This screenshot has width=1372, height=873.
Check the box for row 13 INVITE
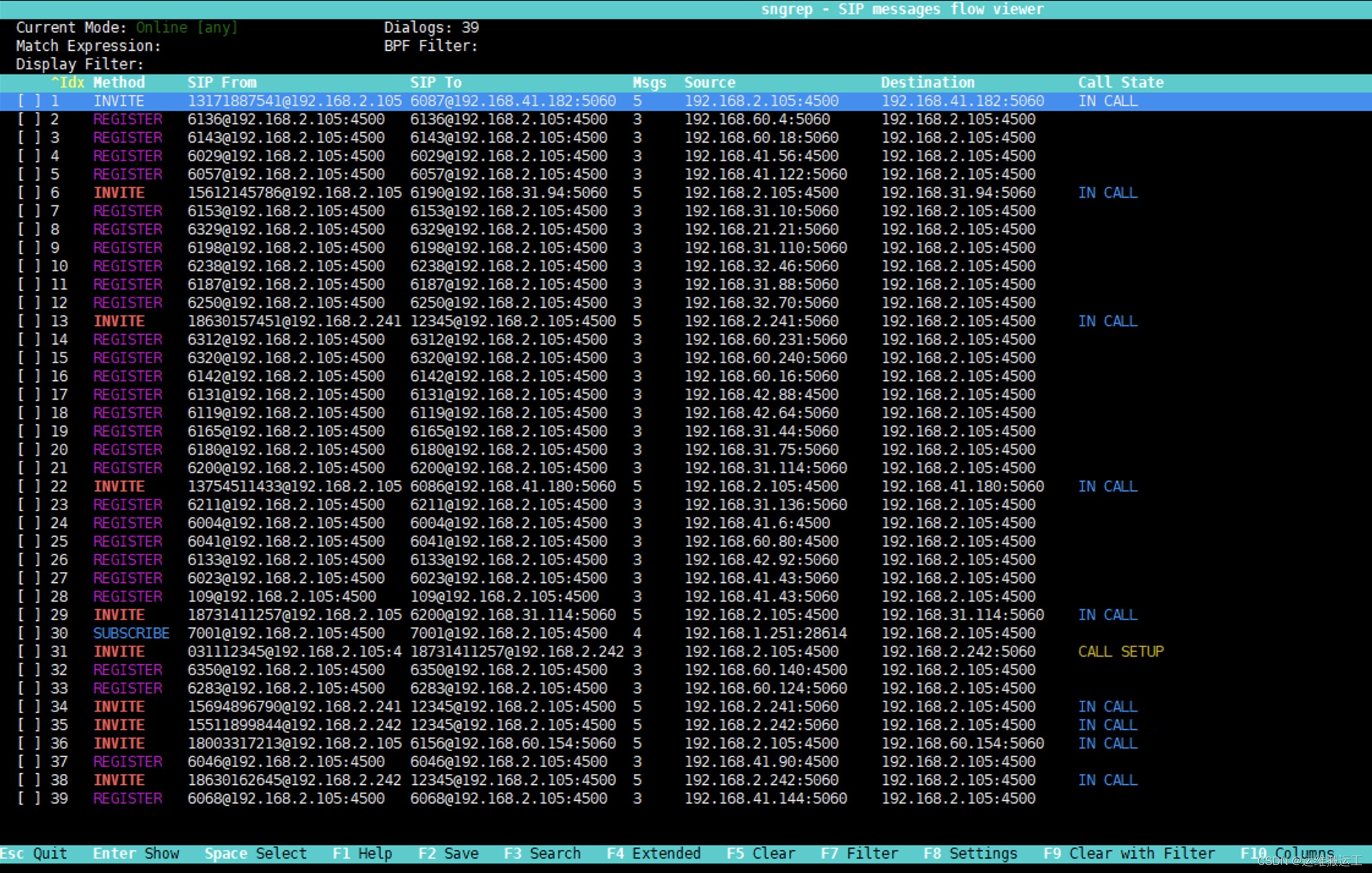(x=29, y=321)
